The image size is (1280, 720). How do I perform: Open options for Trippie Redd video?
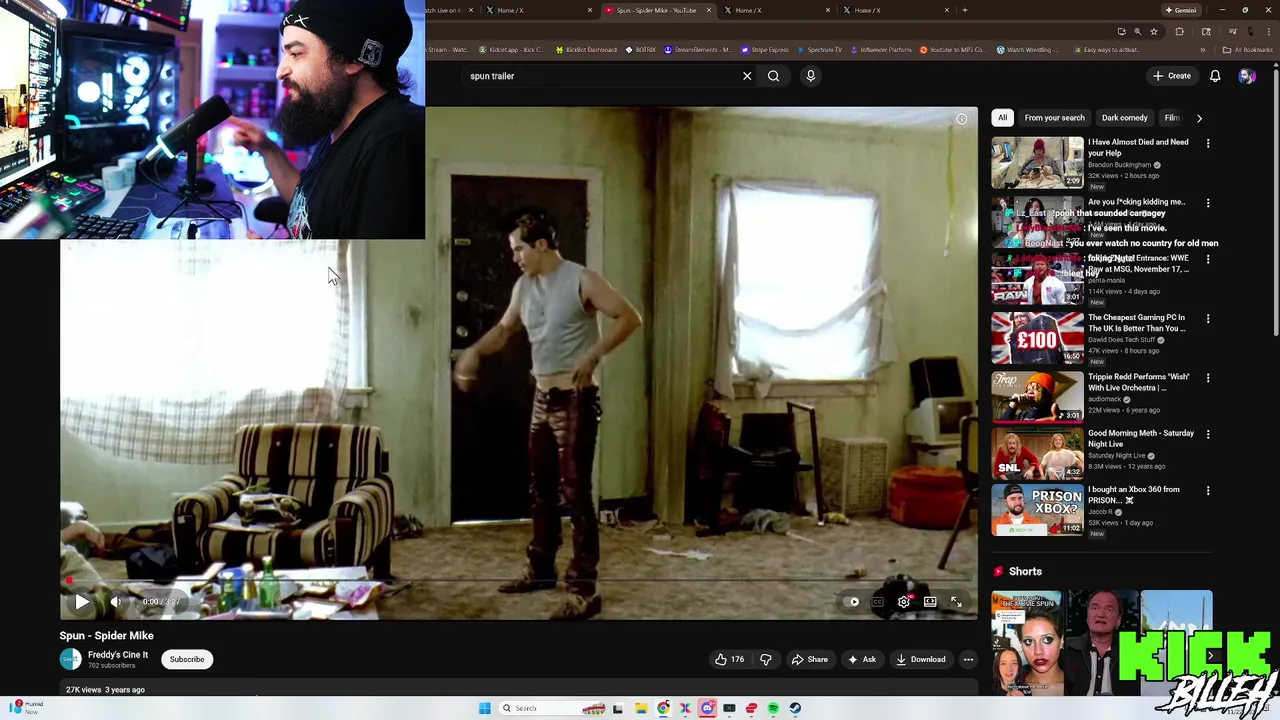coord(1208,378)
